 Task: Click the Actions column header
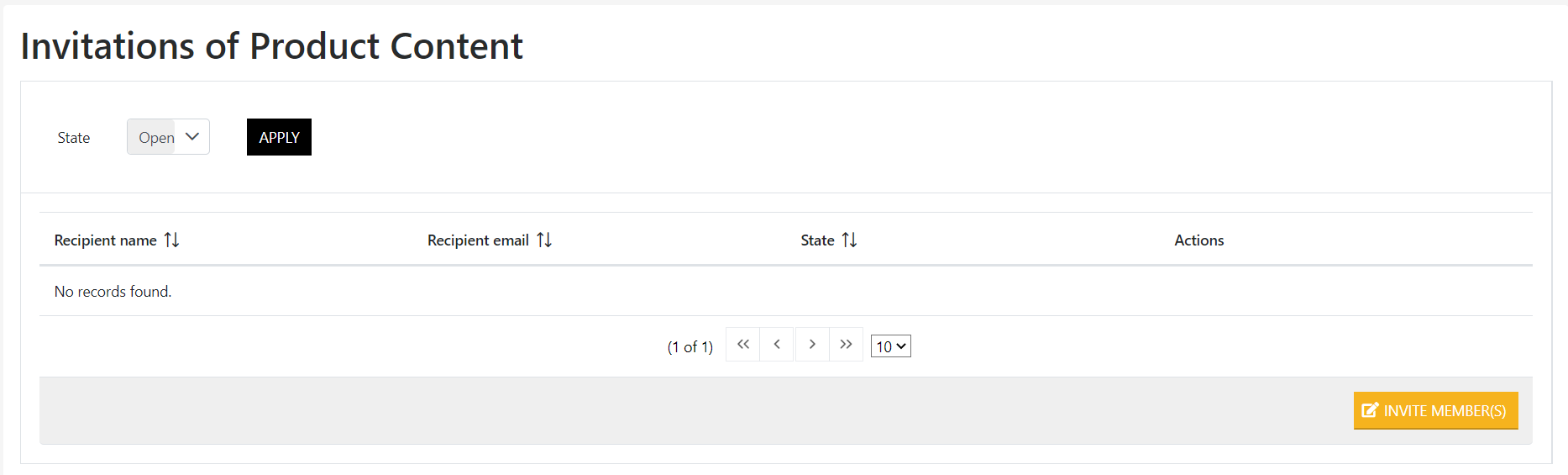1198,240
